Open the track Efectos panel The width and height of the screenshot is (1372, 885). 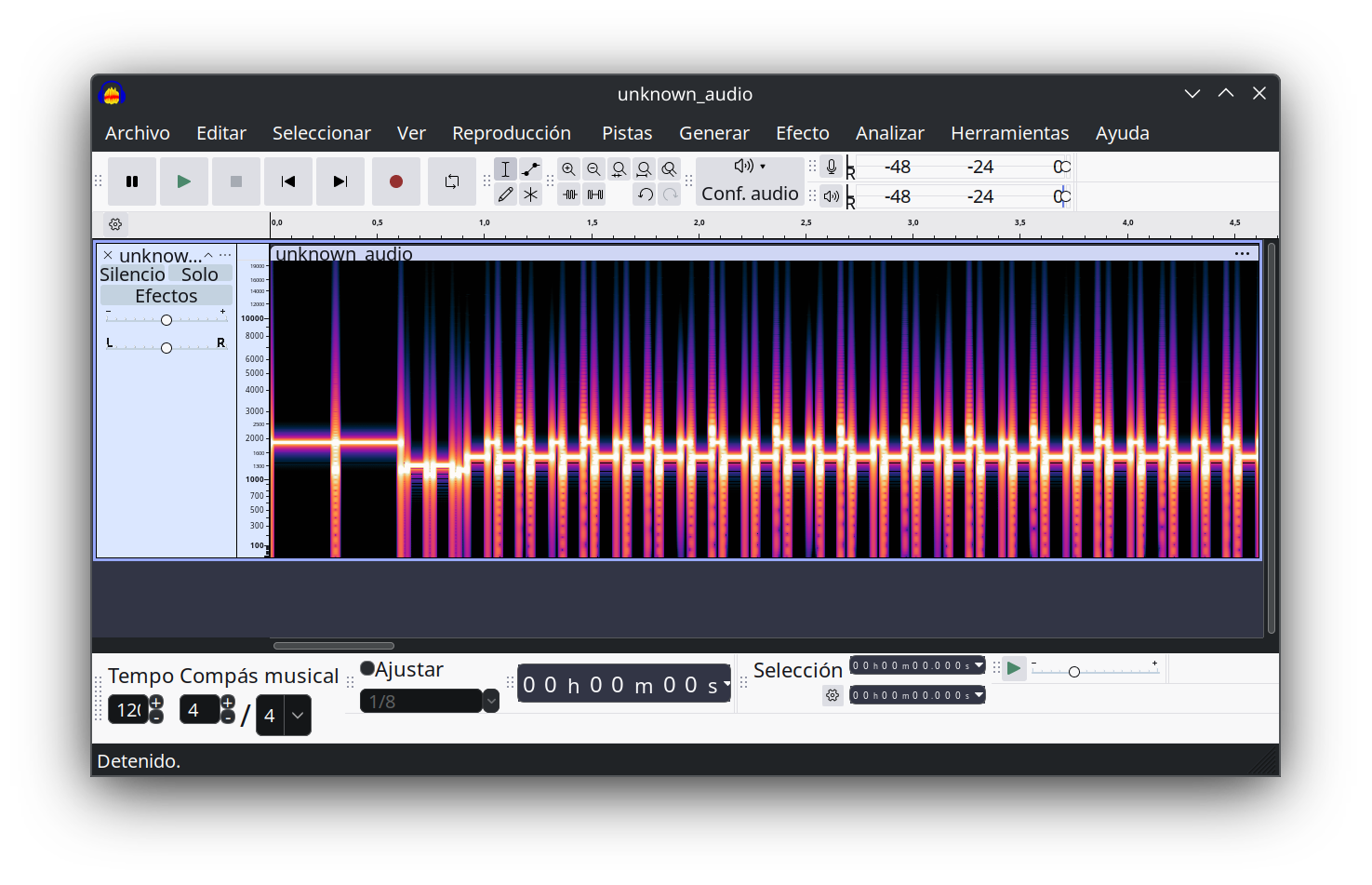coord(166,295)
